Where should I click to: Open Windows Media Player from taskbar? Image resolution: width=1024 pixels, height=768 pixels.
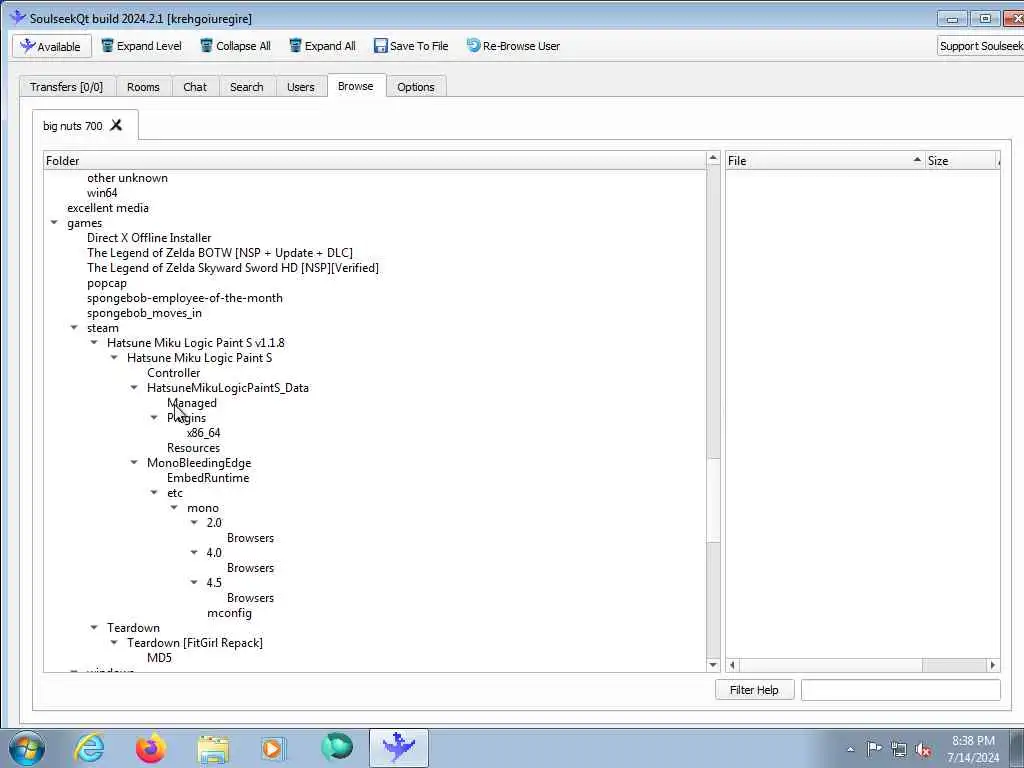pos(273,749)
